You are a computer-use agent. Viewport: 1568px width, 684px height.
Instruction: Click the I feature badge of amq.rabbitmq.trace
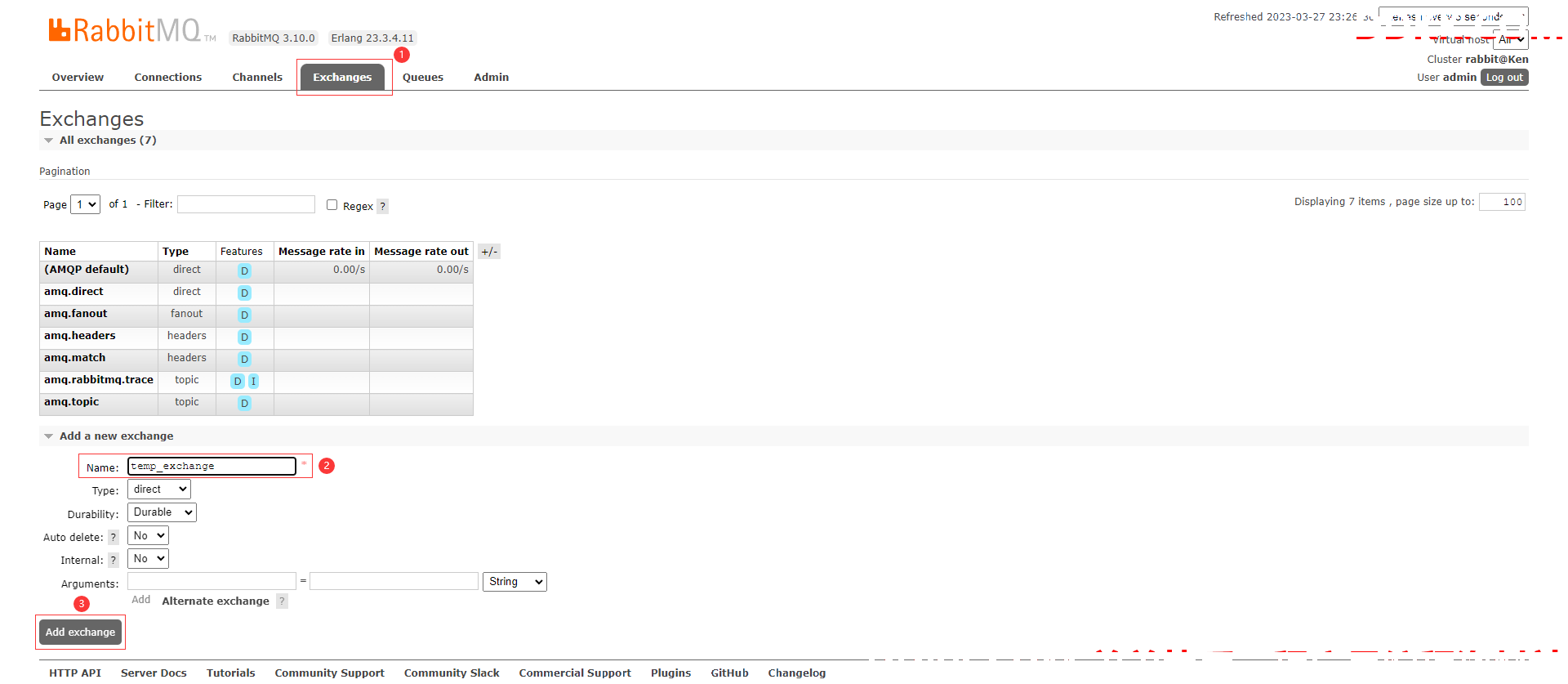click(x=253, y=381)
